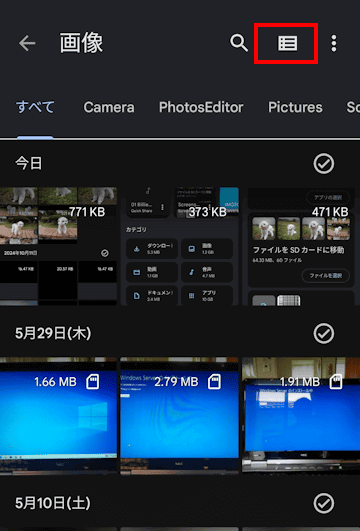Click SD card icon on 2.79 MB photo
This screenshot has height=531, width=360.
pyautogui.click(x=214, y=382)
